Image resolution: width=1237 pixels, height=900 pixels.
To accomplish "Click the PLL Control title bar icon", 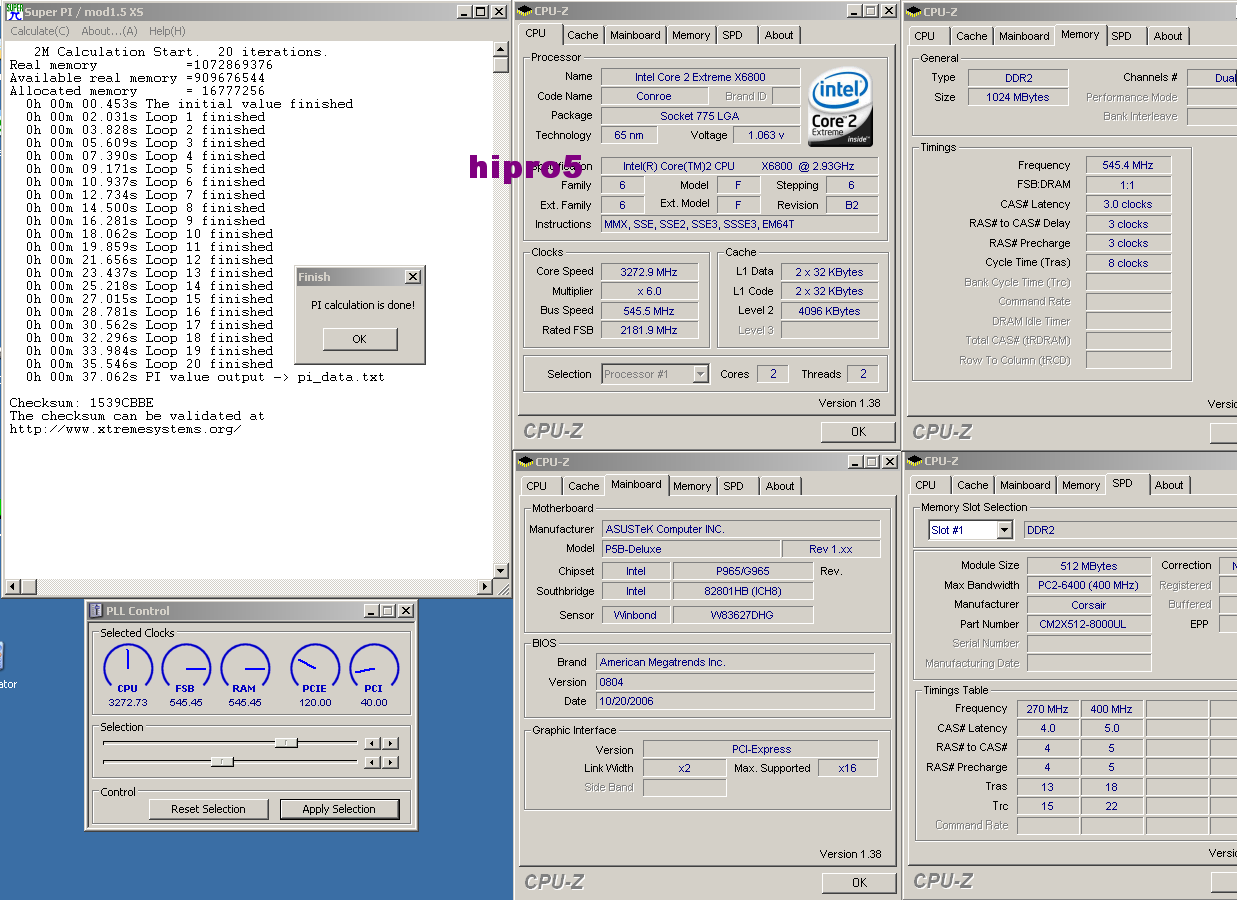I will tap(96, 611).
